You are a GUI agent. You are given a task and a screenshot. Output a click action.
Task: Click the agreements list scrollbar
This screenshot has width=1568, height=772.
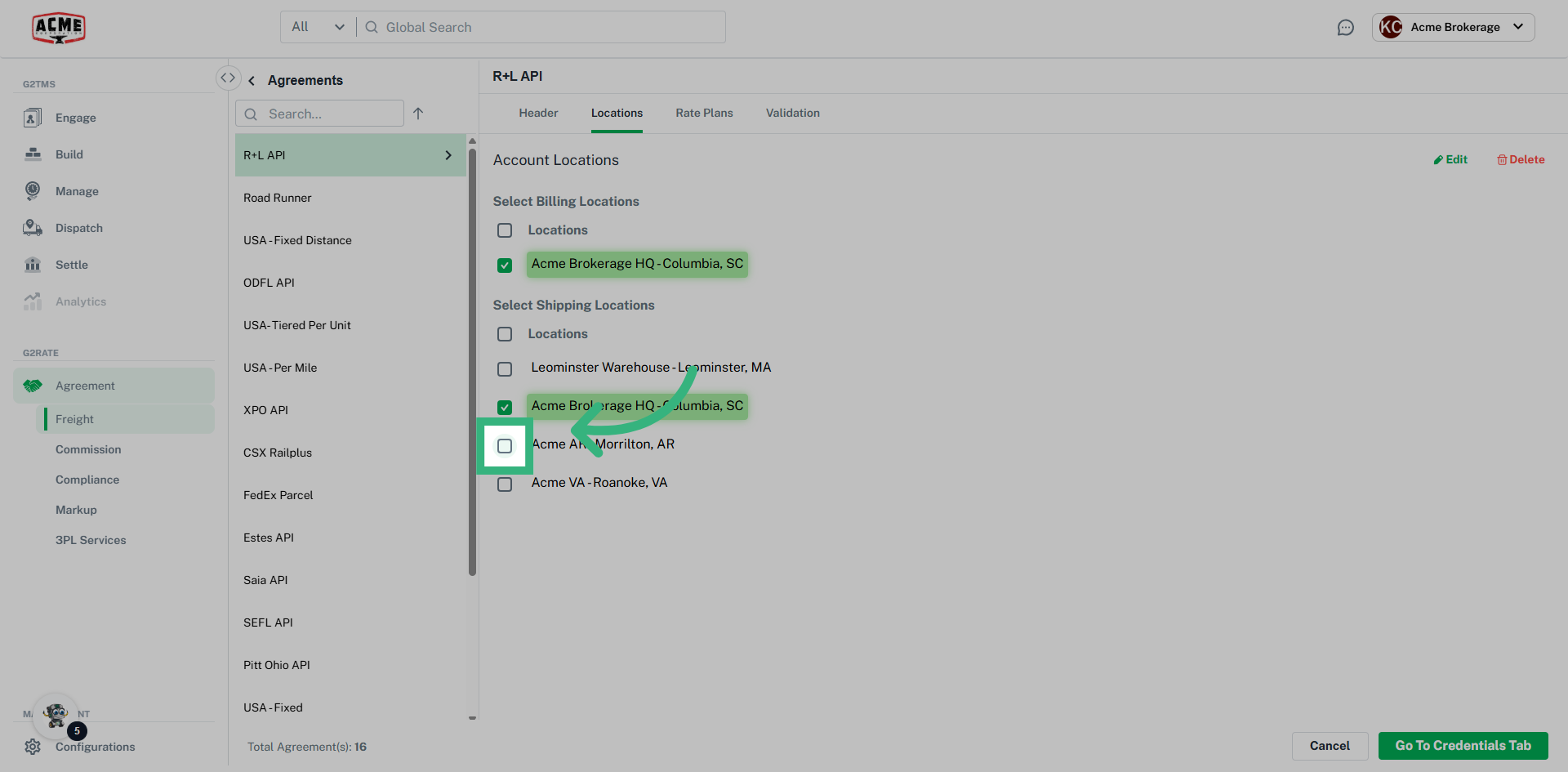[472, 359]
